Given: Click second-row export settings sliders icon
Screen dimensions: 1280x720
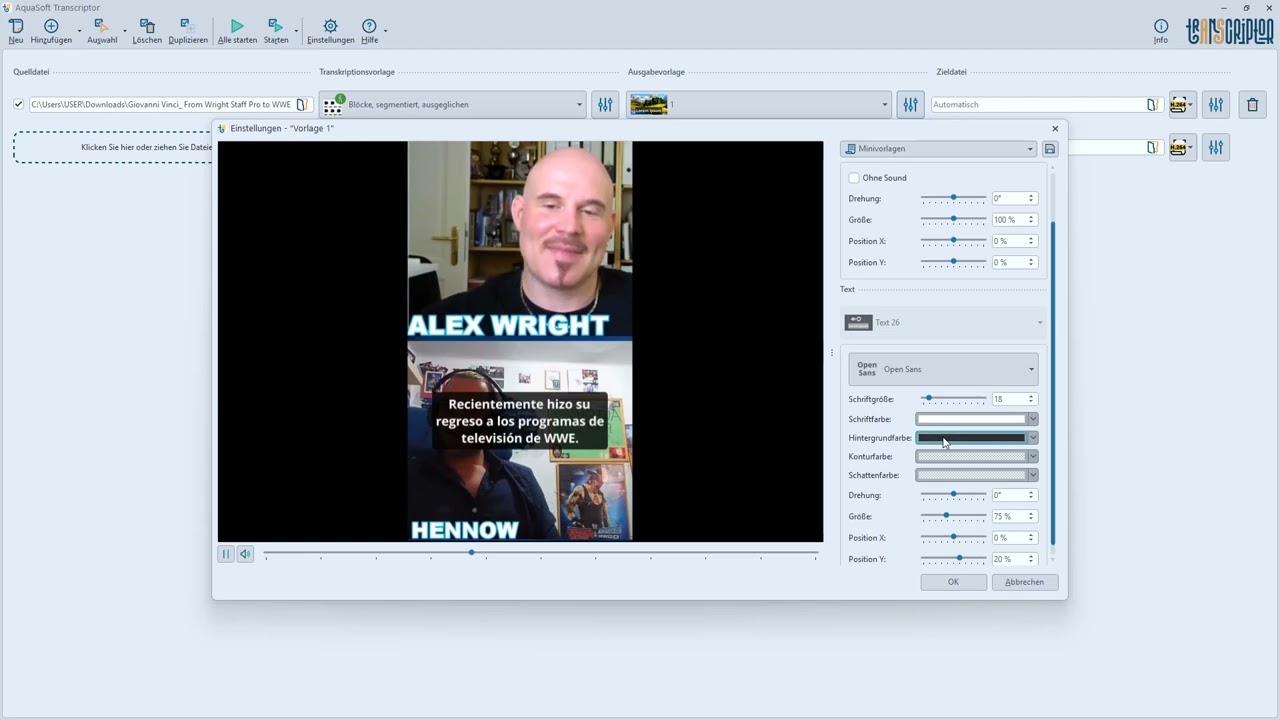Looking at the screenshot, I should [1215, 148].
